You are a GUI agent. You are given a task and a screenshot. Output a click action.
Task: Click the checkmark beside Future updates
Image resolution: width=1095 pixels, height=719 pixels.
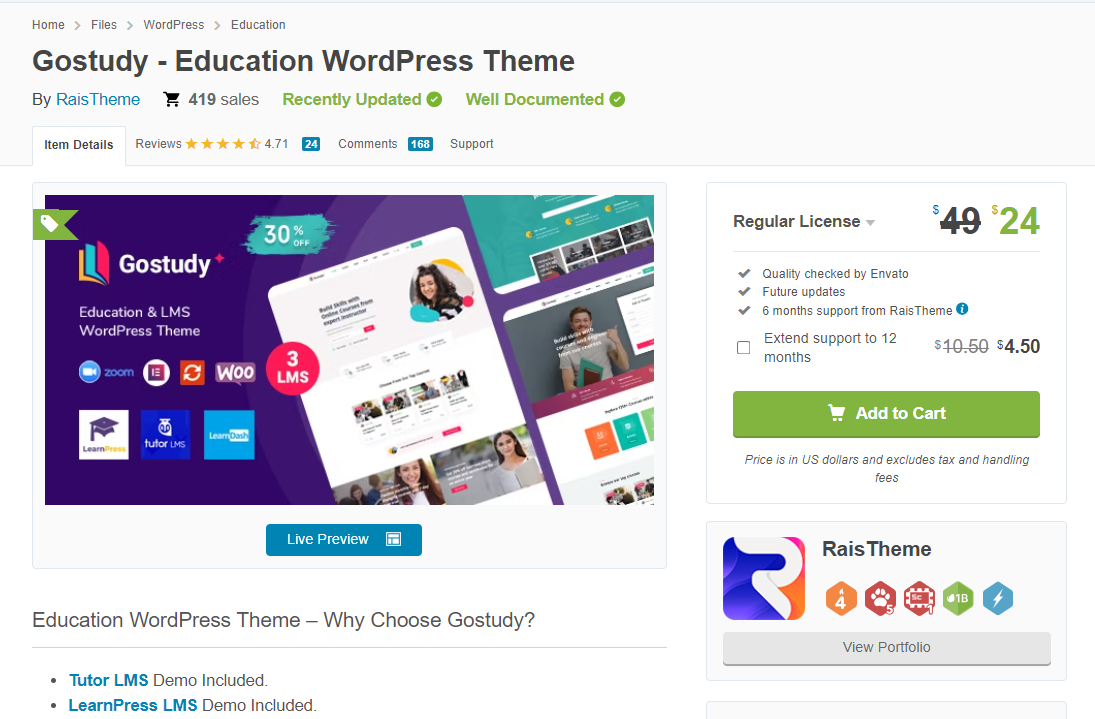(x=744, y=291)
